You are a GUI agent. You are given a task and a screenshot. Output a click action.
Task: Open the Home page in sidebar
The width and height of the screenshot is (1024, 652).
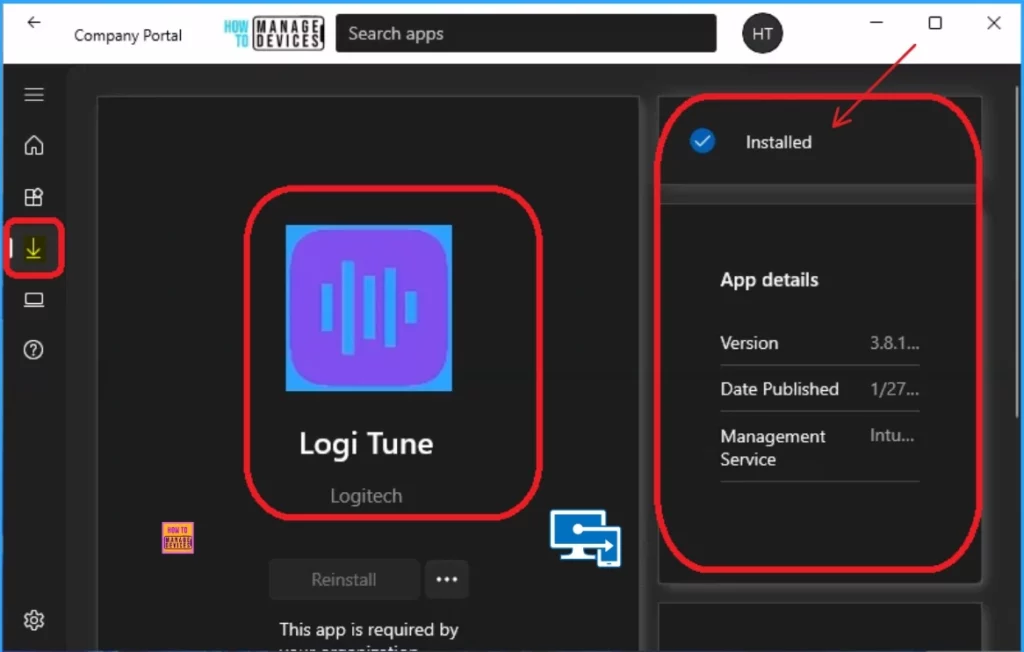[34, 145]
